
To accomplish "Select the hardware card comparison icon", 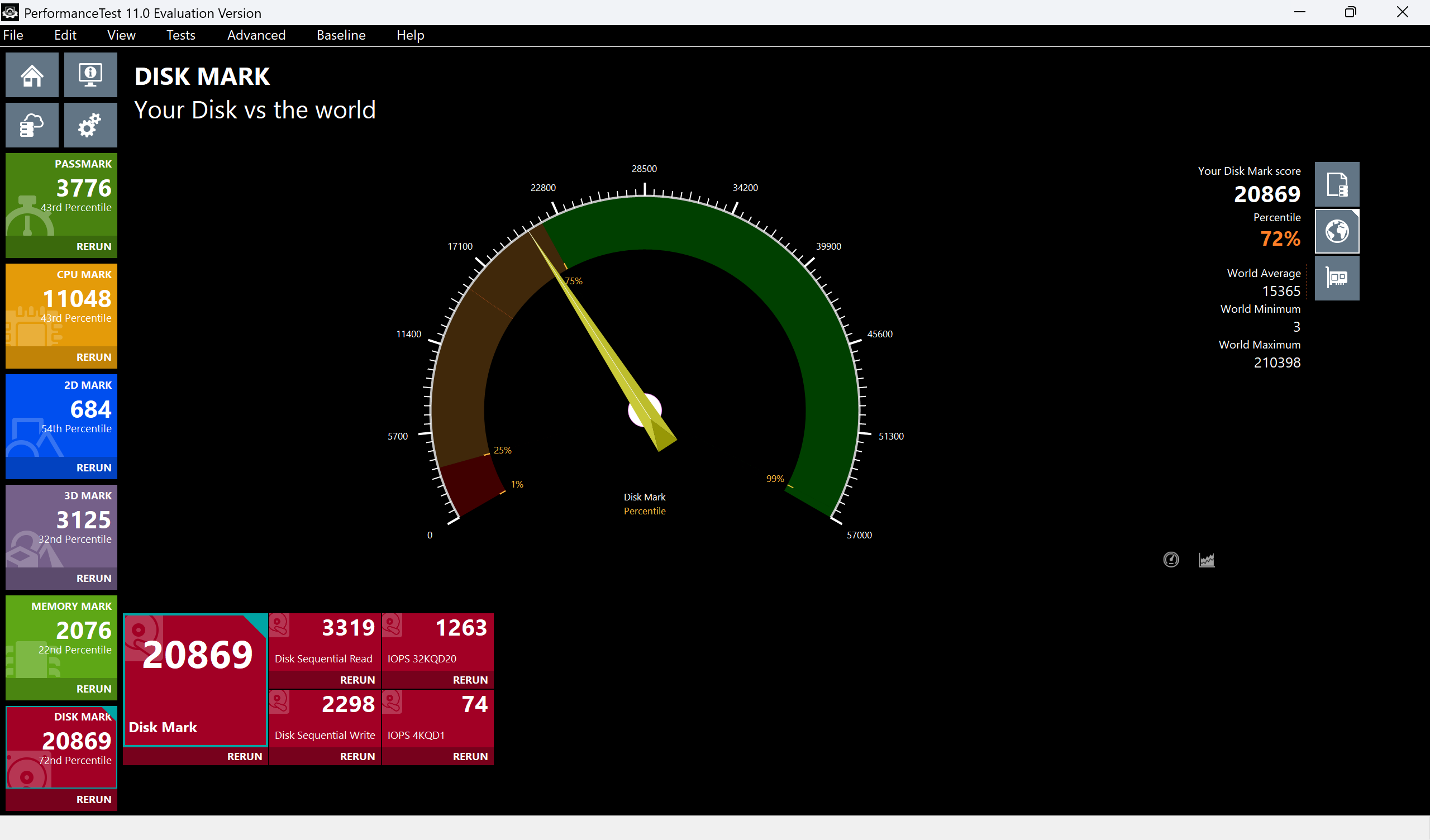I will [1336, 278].
